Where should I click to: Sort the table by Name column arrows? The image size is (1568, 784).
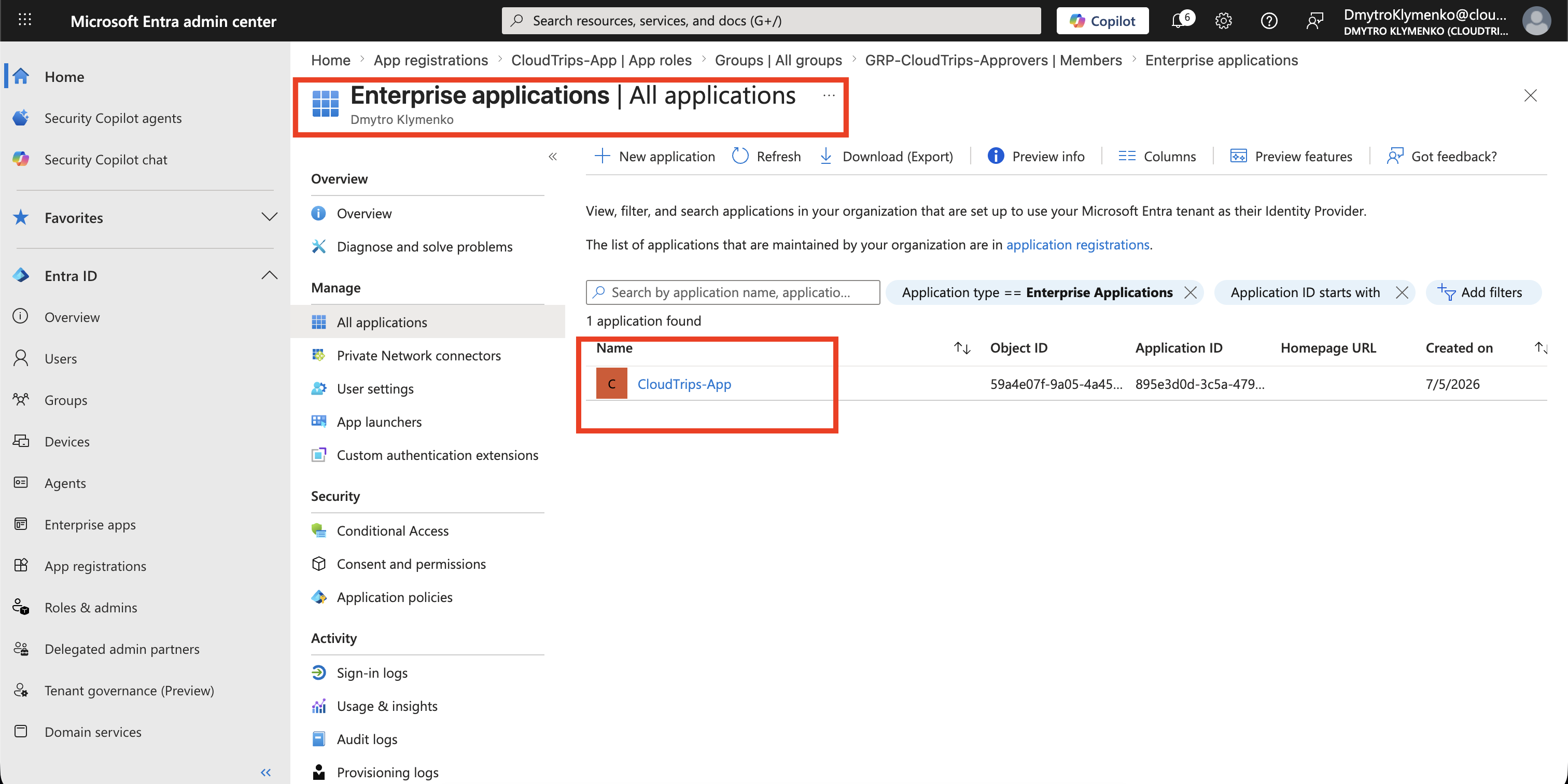click(962, 348)
